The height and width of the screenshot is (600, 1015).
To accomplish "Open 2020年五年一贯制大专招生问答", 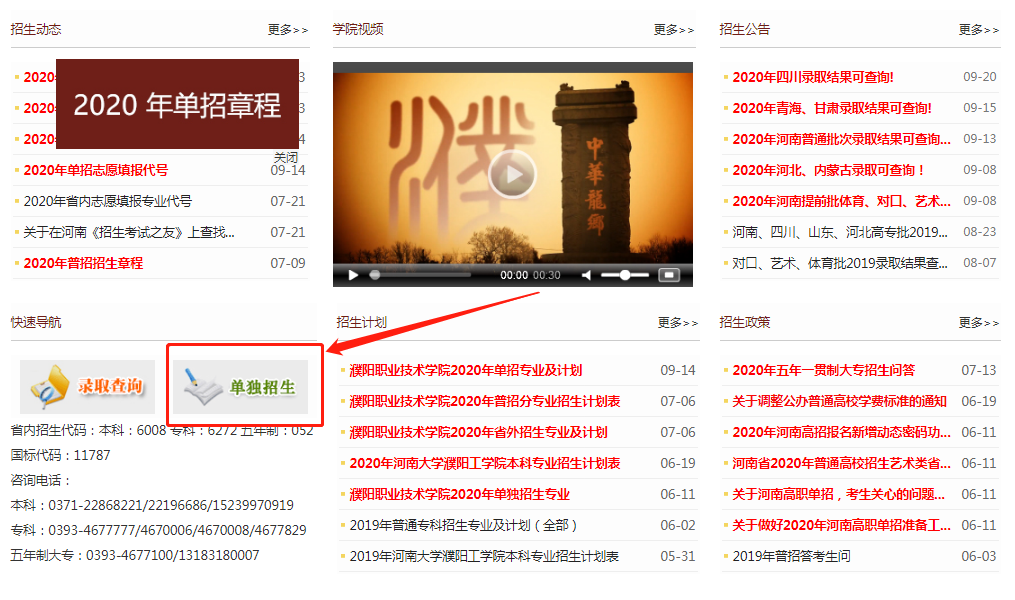I will pos(823,370).
